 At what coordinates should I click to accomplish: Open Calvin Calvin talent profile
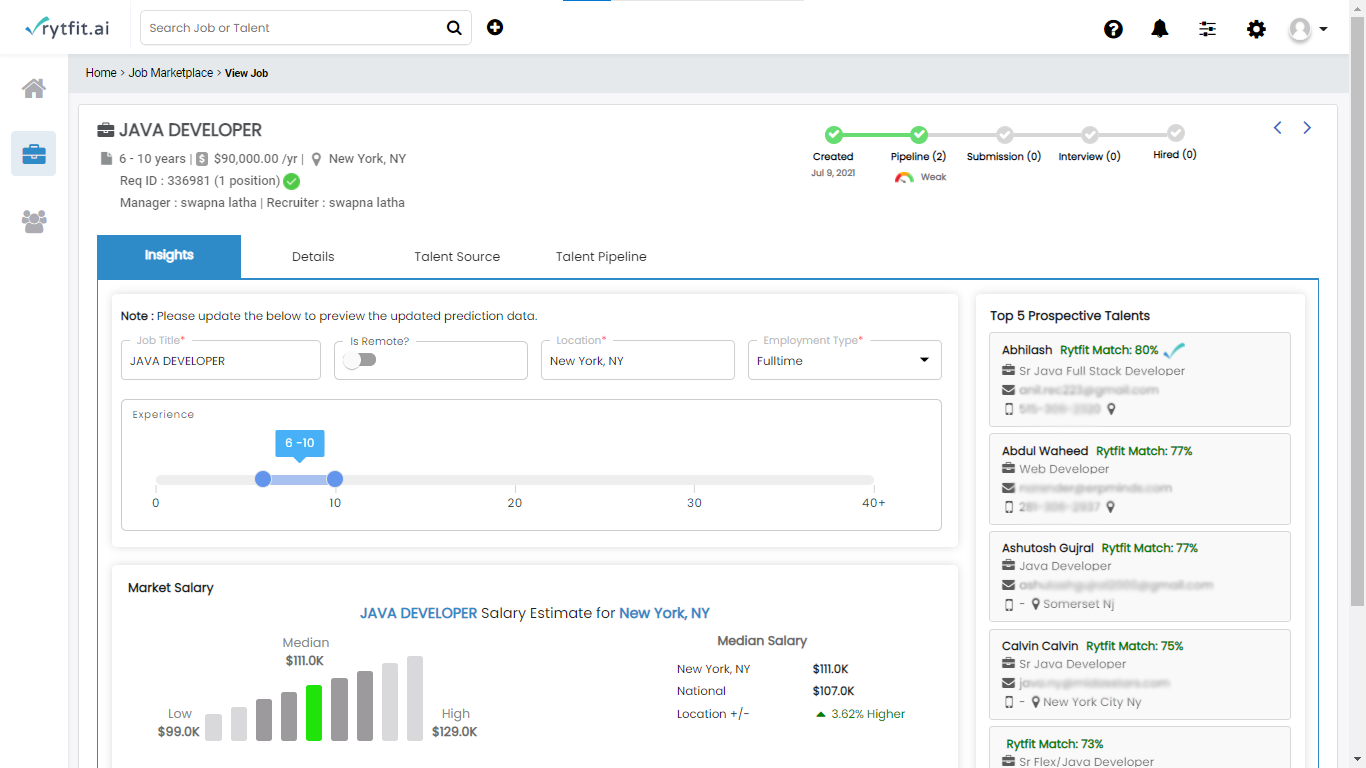(1040, 646)
